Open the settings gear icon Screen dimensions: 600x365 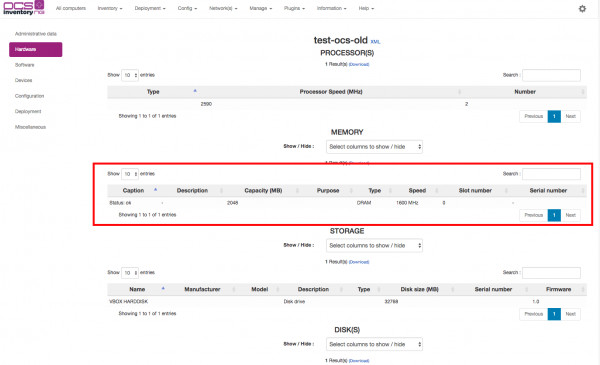pos(582,8)
